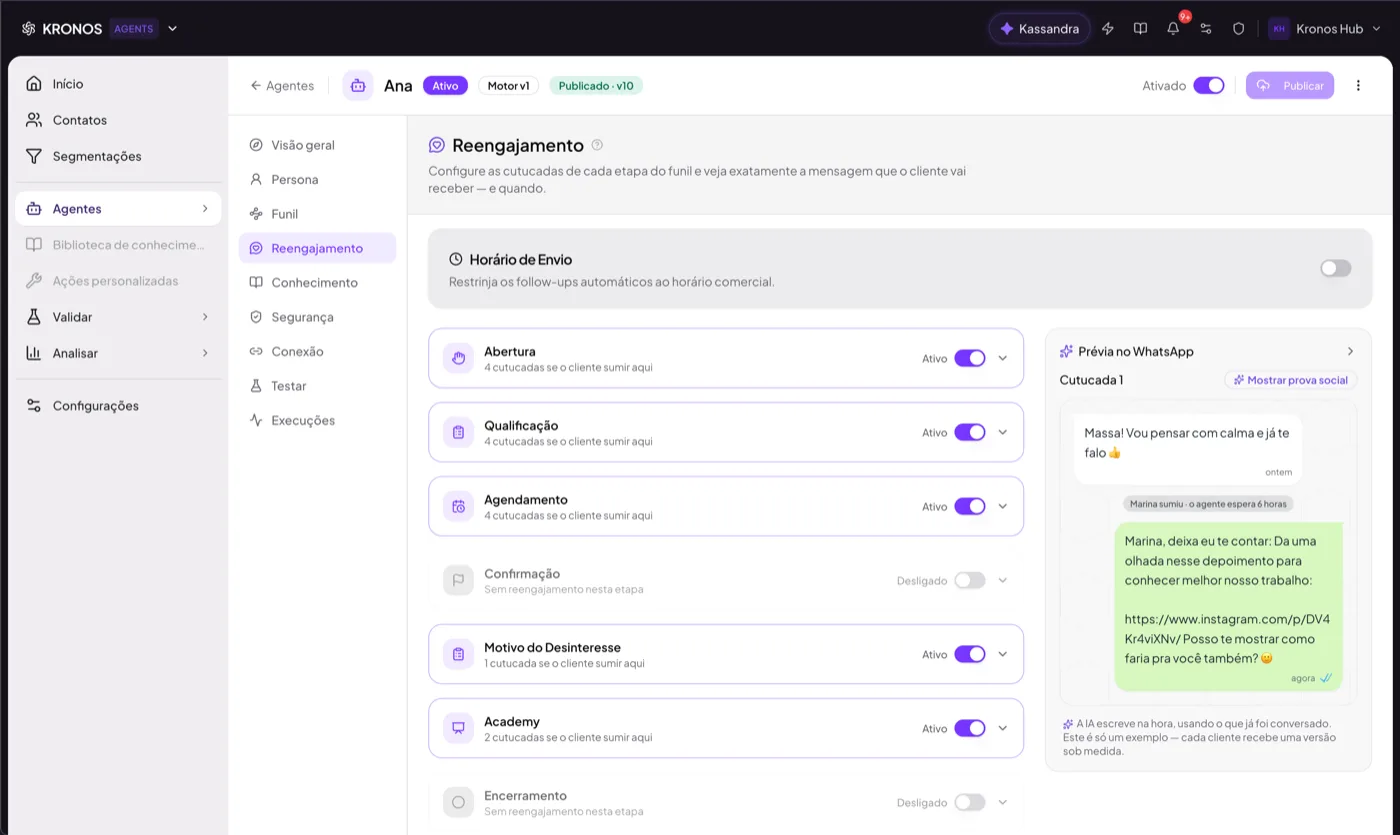Screen dimensions: 1400x835
Task: Click the Mostrar prova social button
Action: click(1291, 380)
